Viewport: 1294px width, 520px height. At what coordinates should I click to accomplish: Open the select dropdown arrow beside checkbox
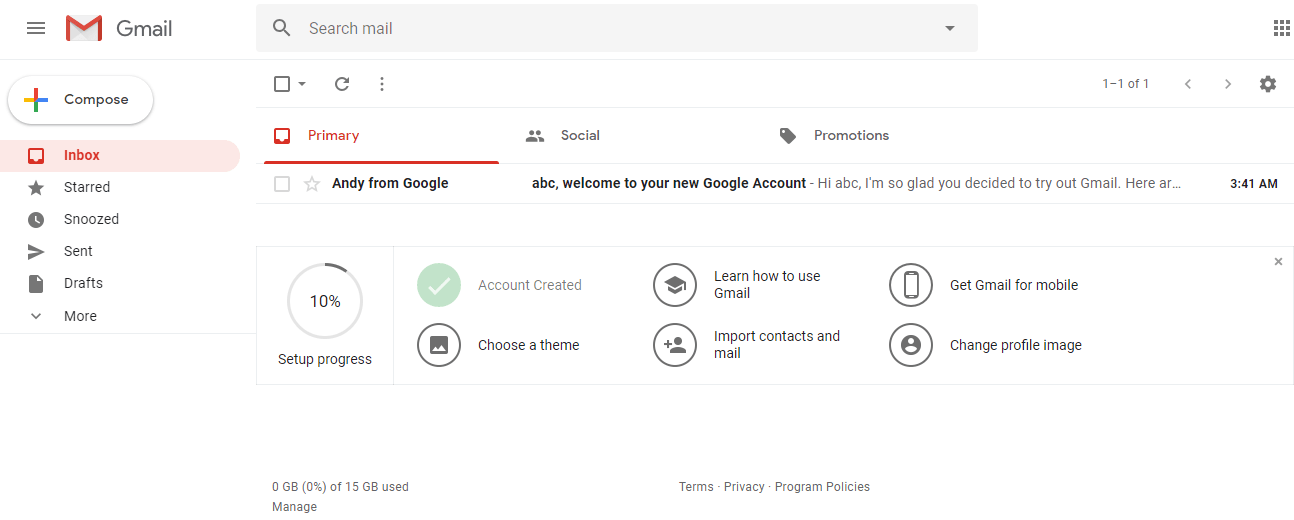302,84
